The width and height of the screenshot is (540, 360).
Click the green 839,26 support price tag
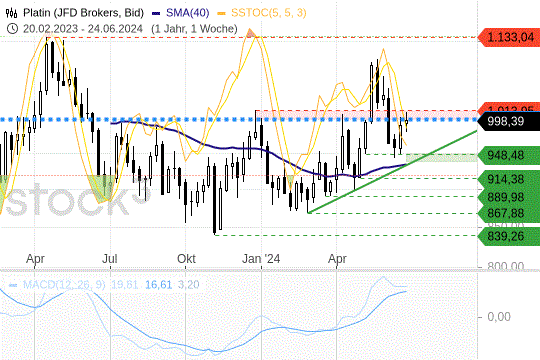[x=509, y=236]
